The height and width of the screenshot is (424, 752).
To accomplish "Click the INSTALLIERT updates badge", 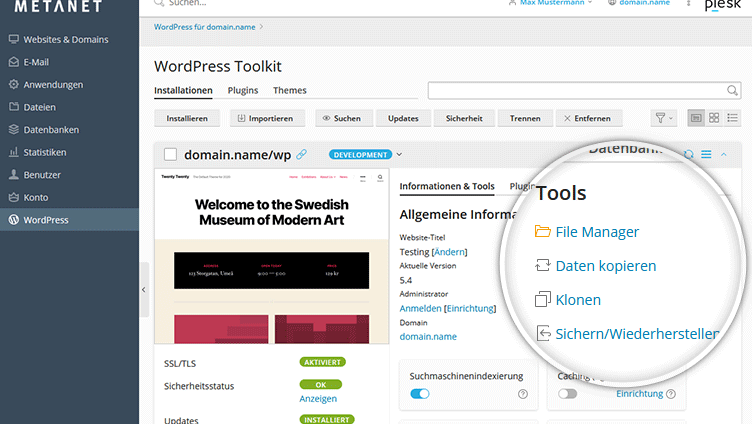I will tap(327, 419).
